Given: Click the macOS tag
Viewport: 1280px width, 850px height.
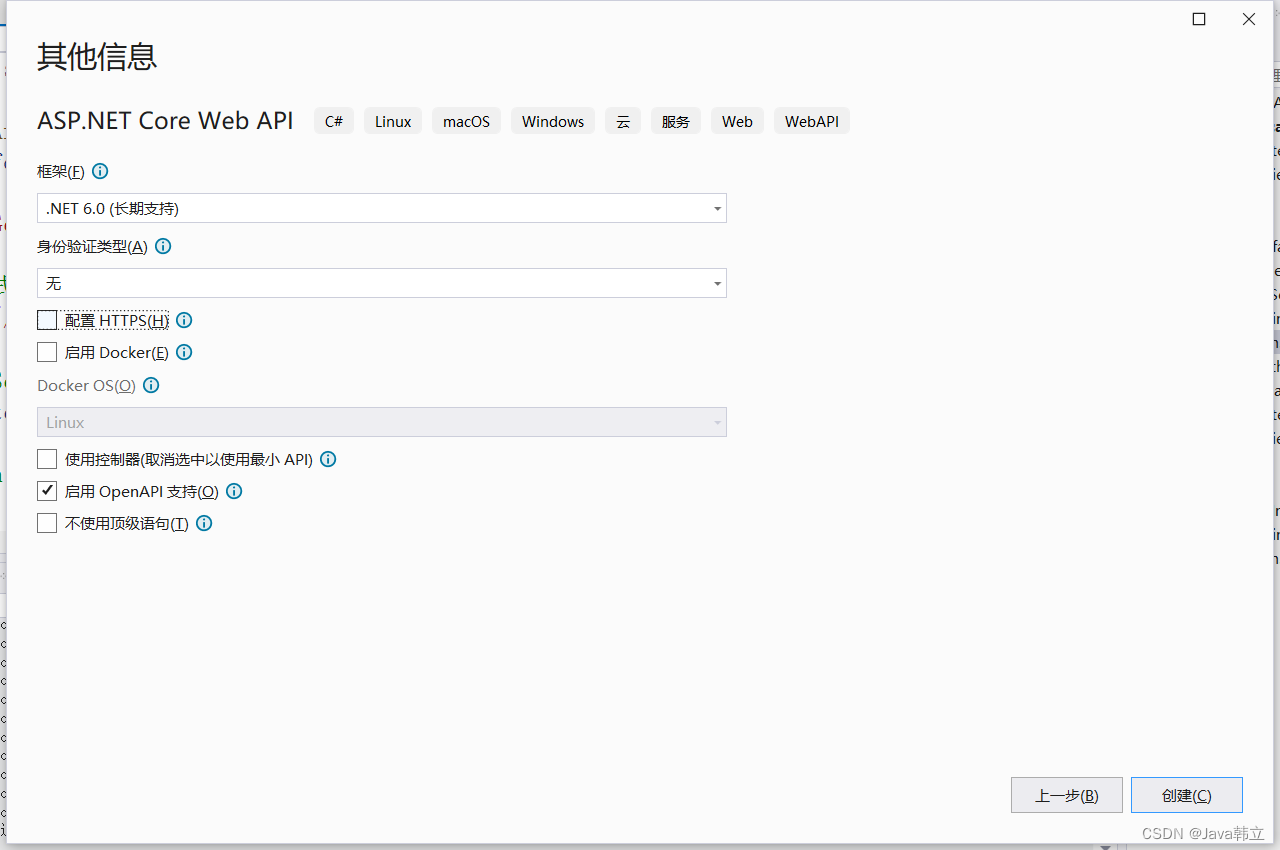Looking at the screenshot, I should 467,121.
